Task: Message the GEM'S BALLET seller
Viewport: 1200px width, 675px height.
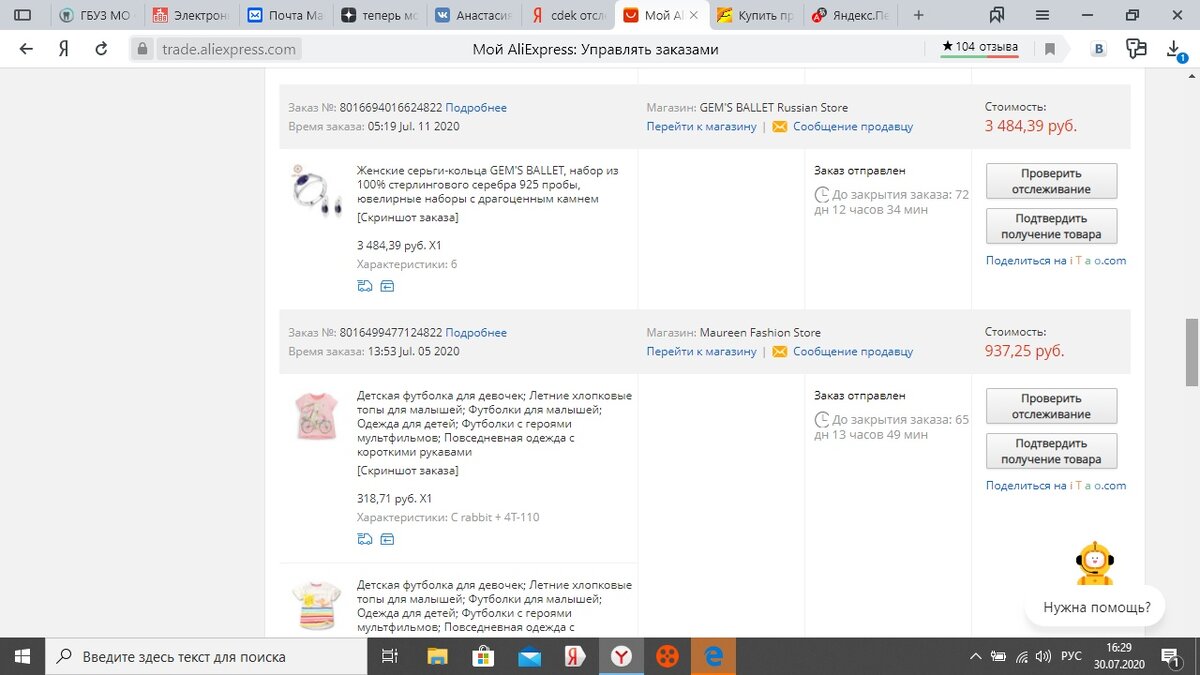Action: click(853, 127)
